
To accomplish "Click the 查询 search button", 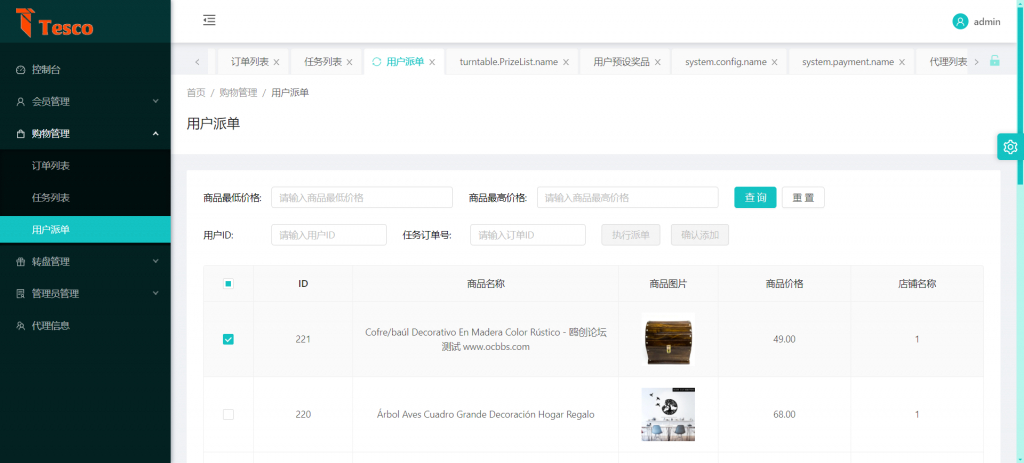I will click(755, 198).
